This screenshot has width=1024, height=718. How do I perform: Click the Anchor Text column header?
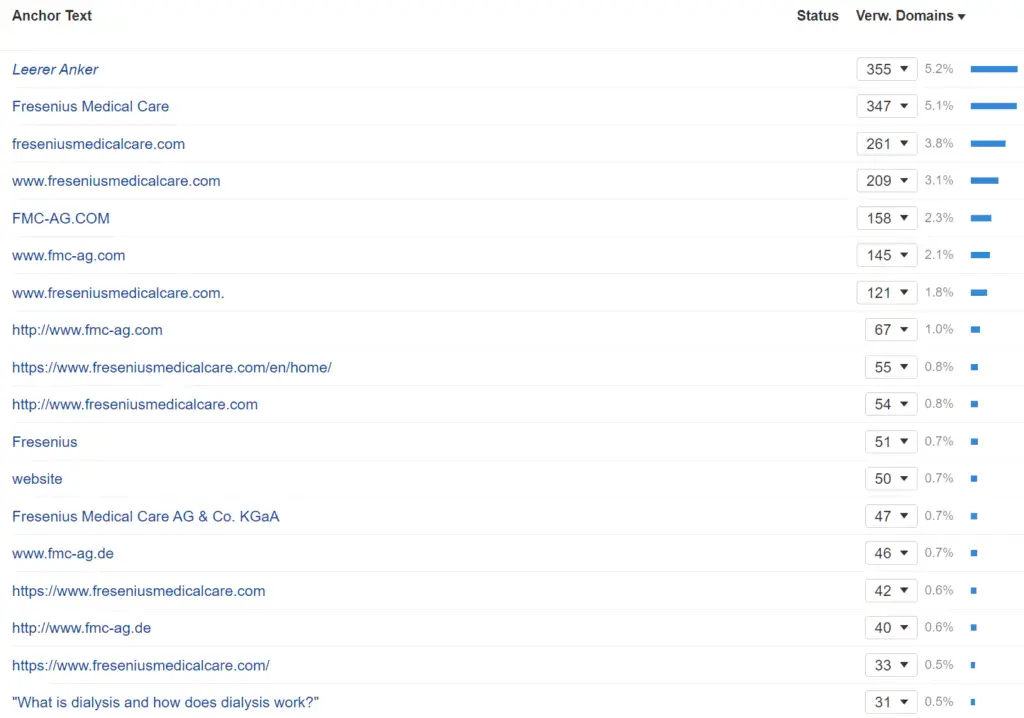[52, 16]
